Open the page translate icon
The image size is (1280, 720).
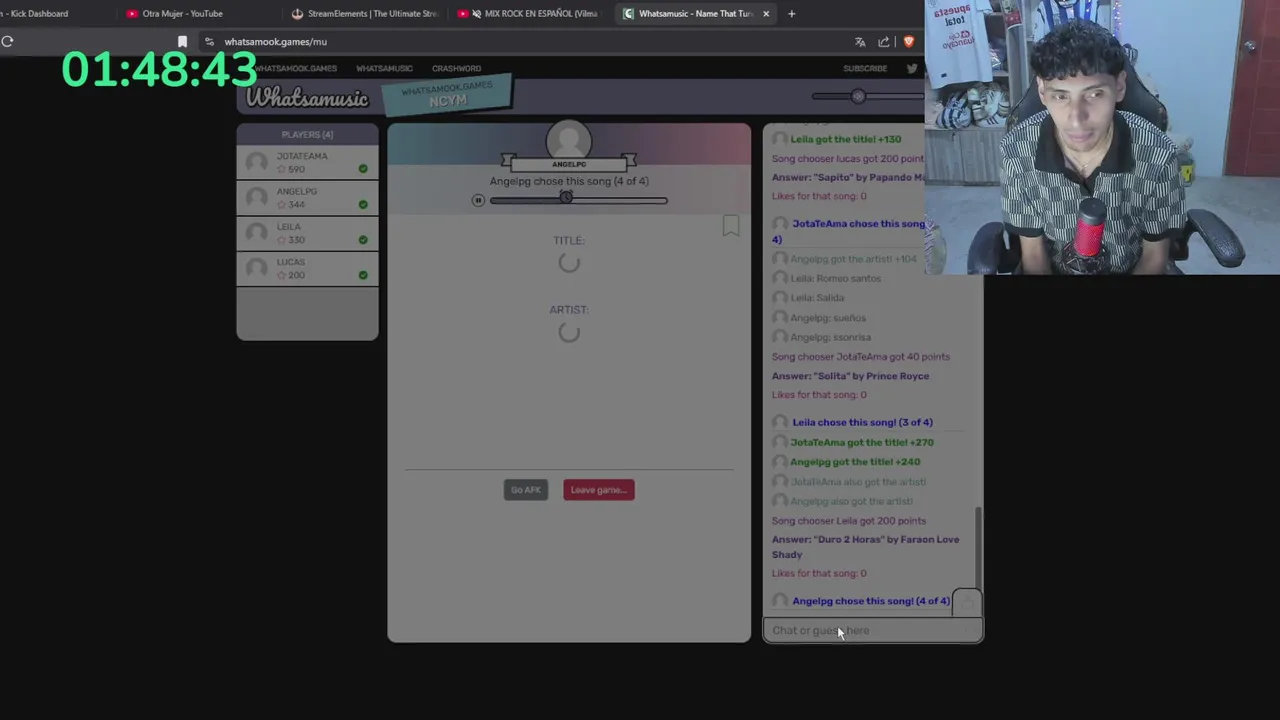[x=860, y=42]
